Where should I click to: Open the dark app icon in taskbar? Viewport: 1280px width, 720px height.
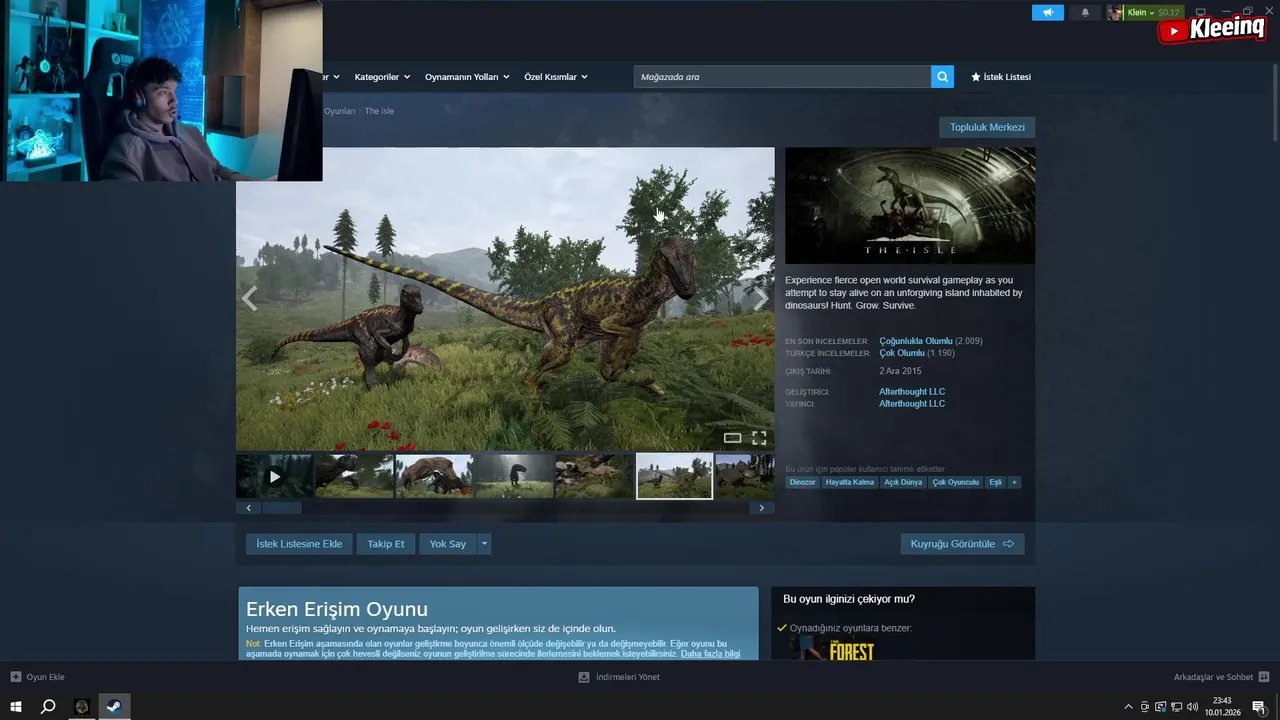click(82, 707)
